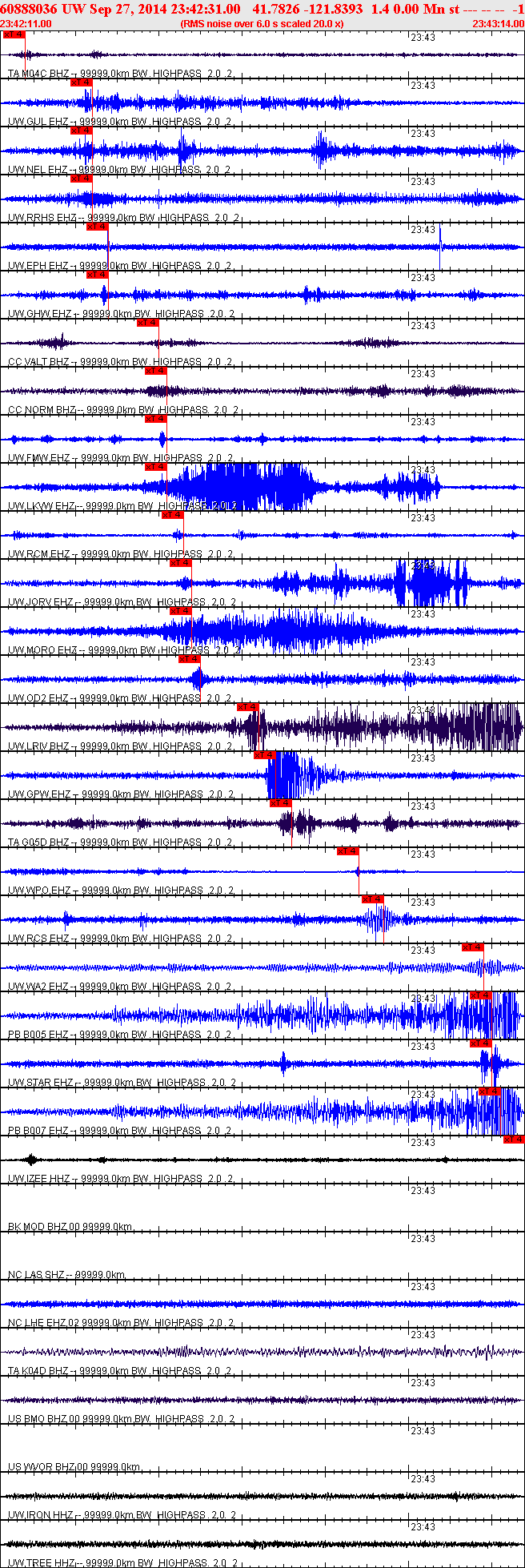This screenshot has width=525, height=1568.
Task: Click the pick flag on the UW.LRIV trace
Action: click(247, 707)
